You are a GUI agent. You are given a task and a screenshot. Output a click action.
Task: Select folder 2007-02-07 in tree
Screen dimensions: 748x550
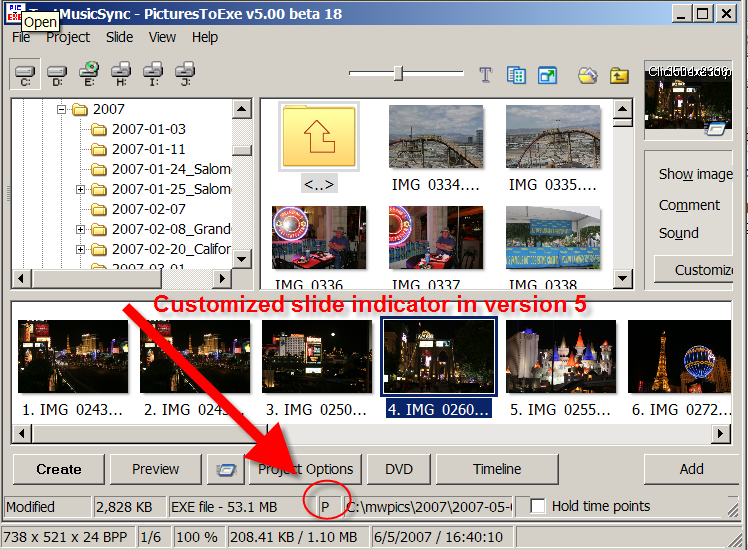coord(148,209)
